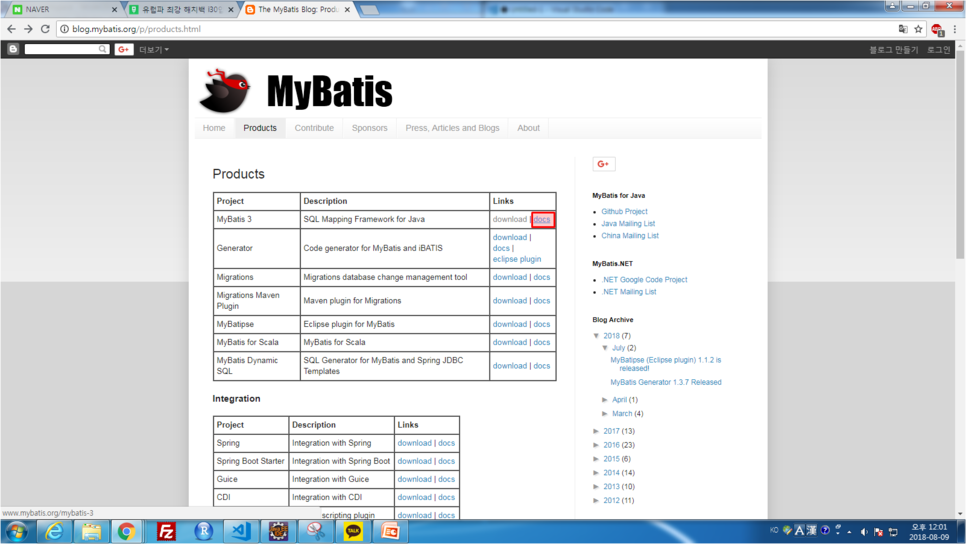Click the search magnifier in Blogger navbar

(x=103, y=49)
